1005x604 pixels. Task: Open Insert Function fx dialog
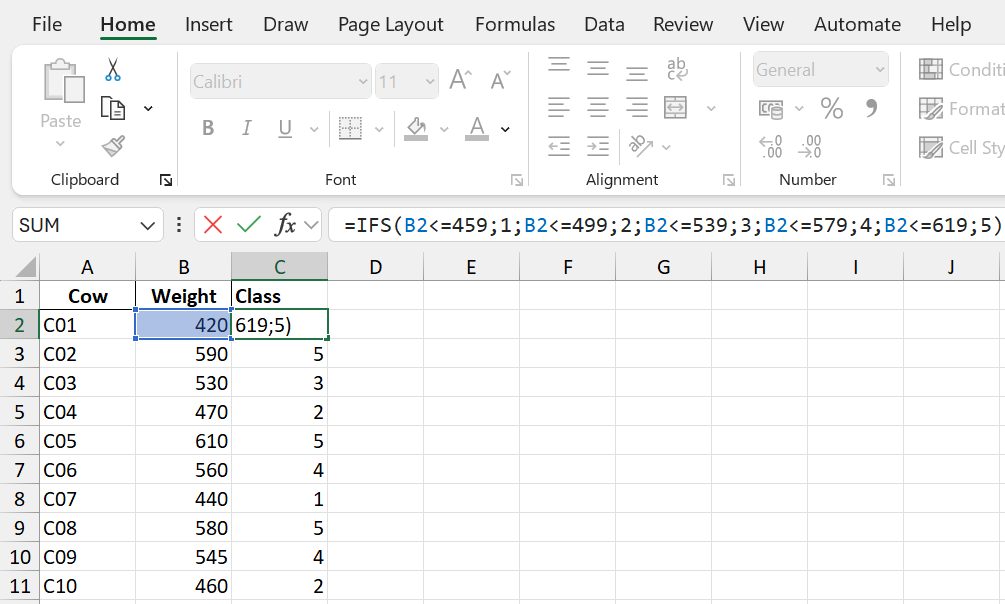click(286, 225)
